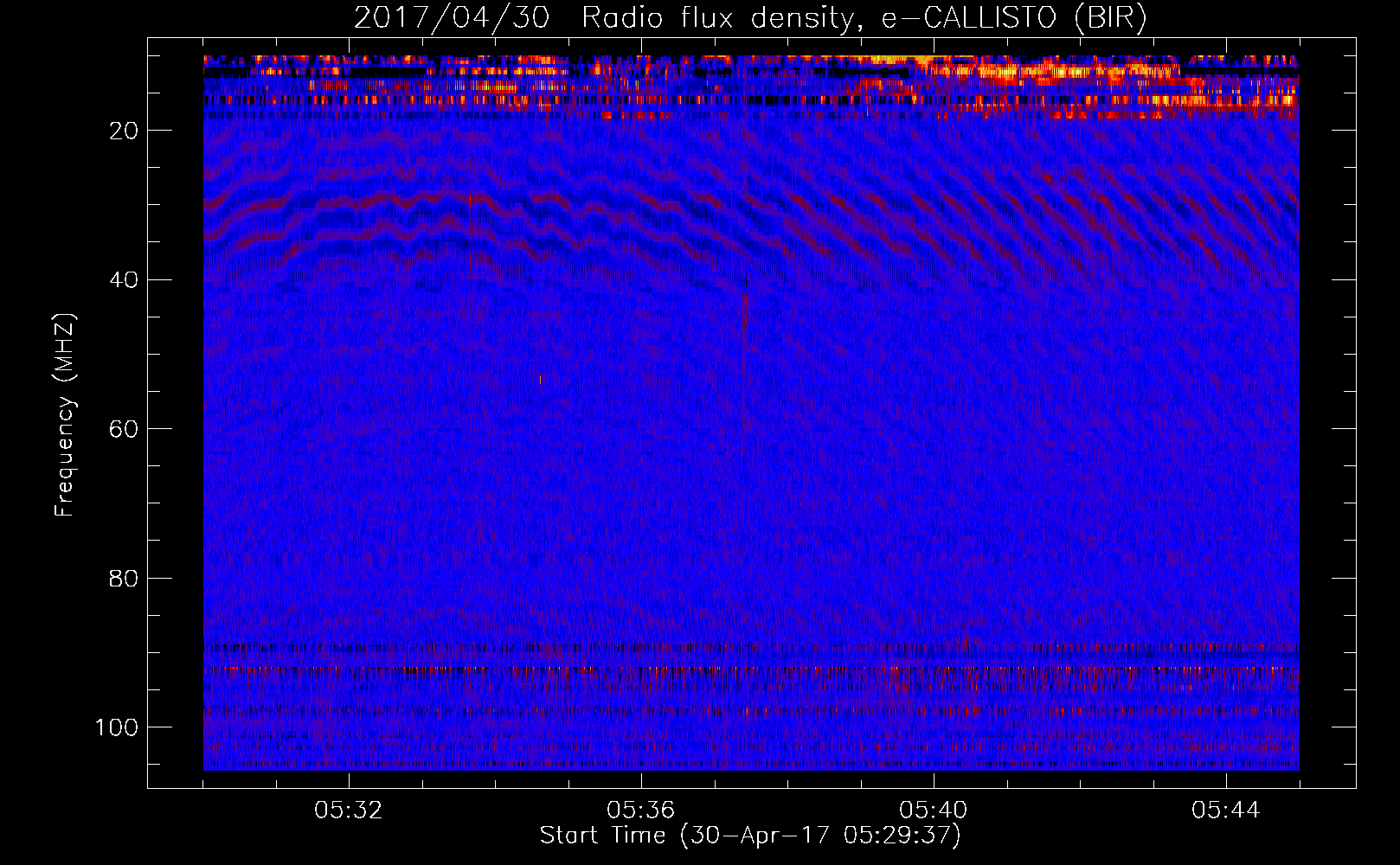Click the '05:40' time tick label
The image size is (1400, 865).
pos(934,811)
